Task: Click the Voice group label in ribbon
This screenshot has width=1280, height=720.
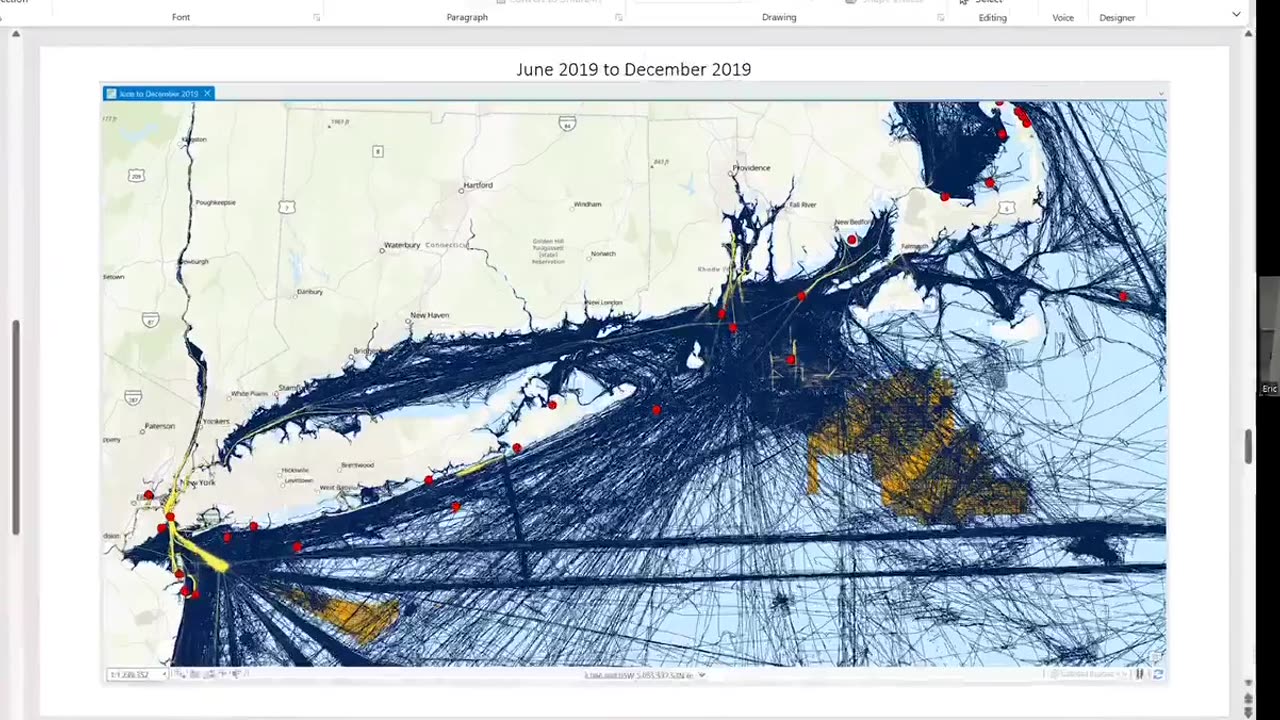Action: click(x=1063, y=17)
